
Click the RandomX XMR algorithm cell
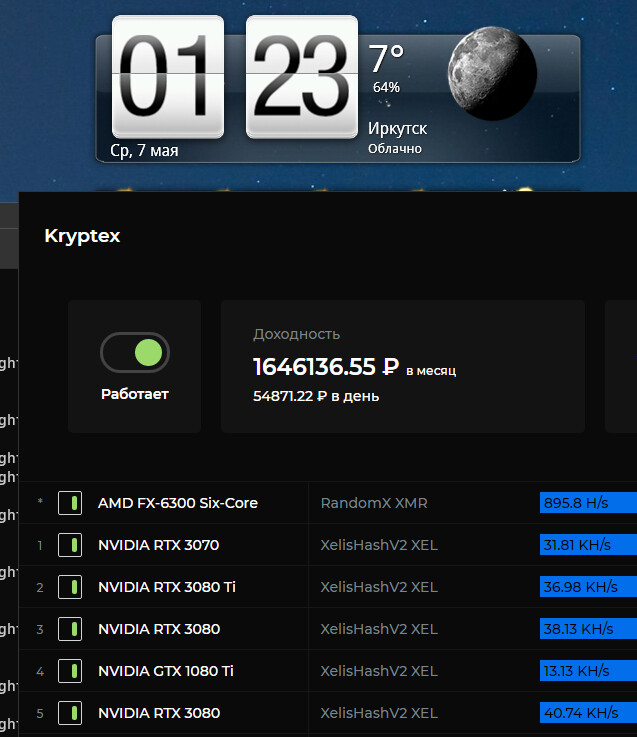[374, 503]
